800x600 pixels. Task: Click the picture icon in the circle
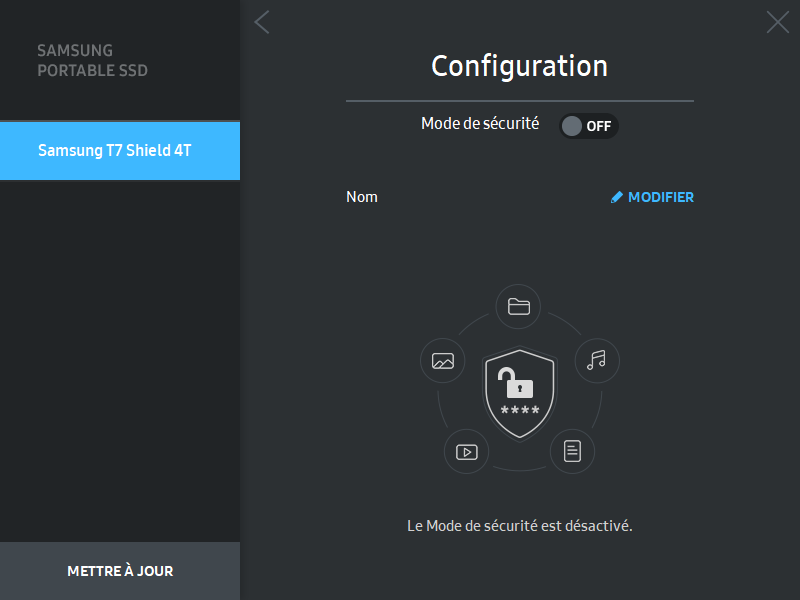442,361
